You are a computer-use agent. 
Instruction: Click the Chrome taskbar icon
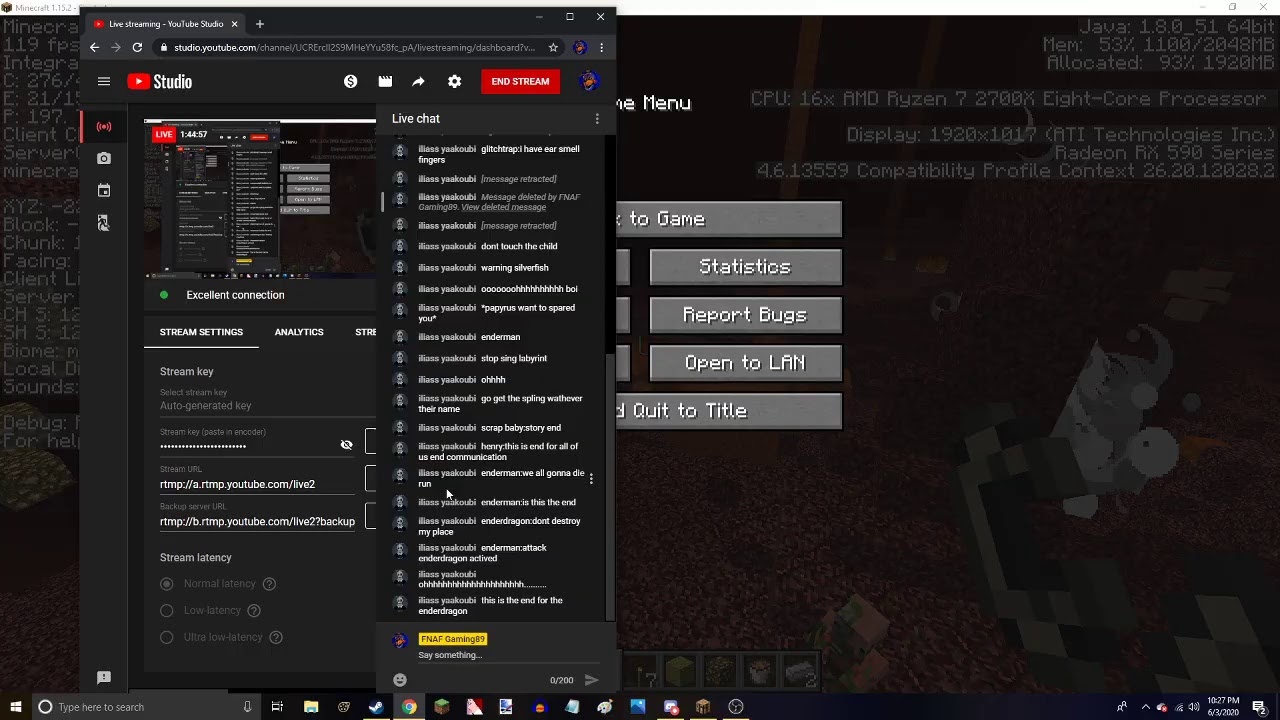(409, 707)
